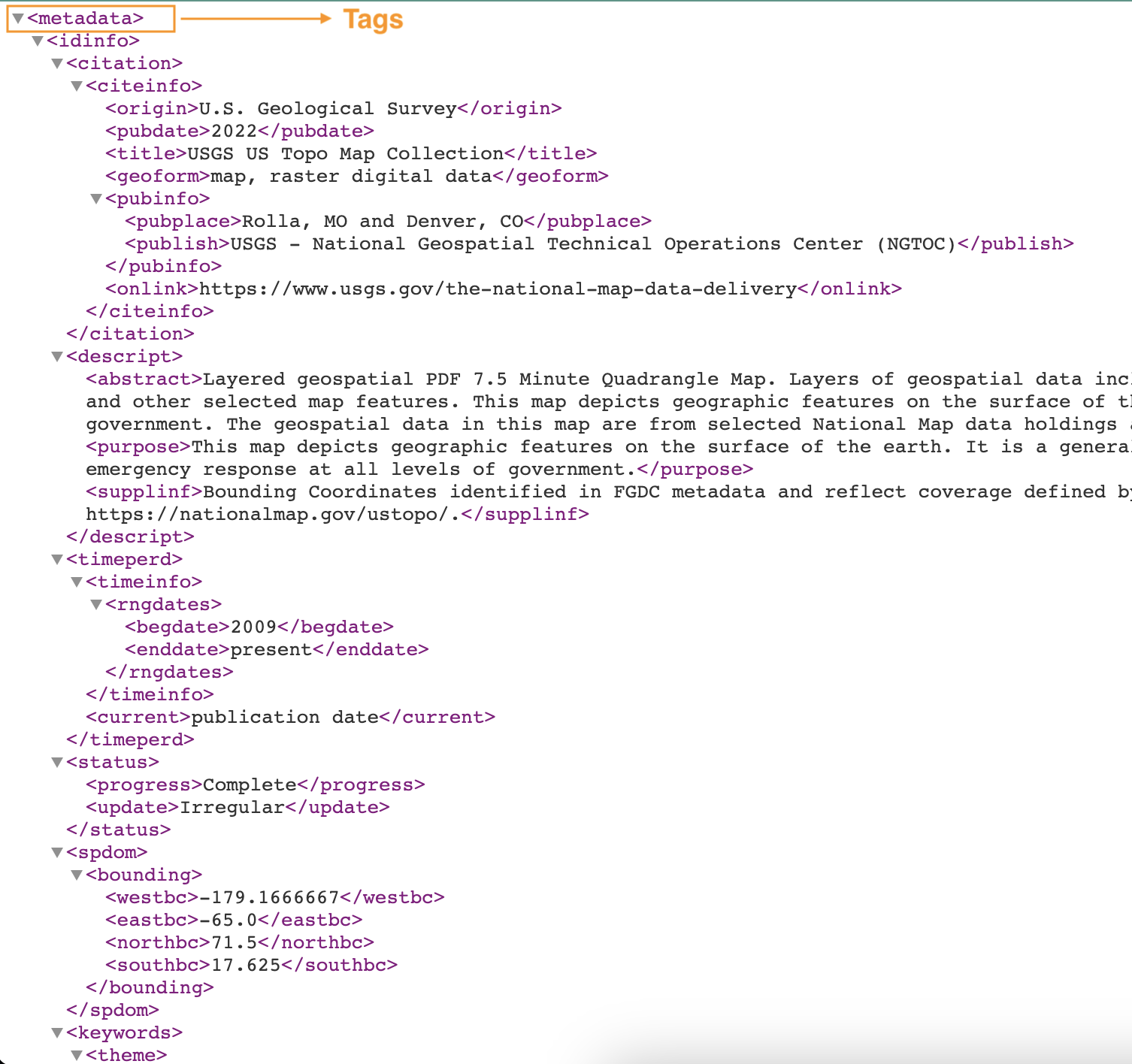This screenshot has height=1064, width=1132.
Task: Collapse the spdom element triangle
Action: click(x=57, y=852)
